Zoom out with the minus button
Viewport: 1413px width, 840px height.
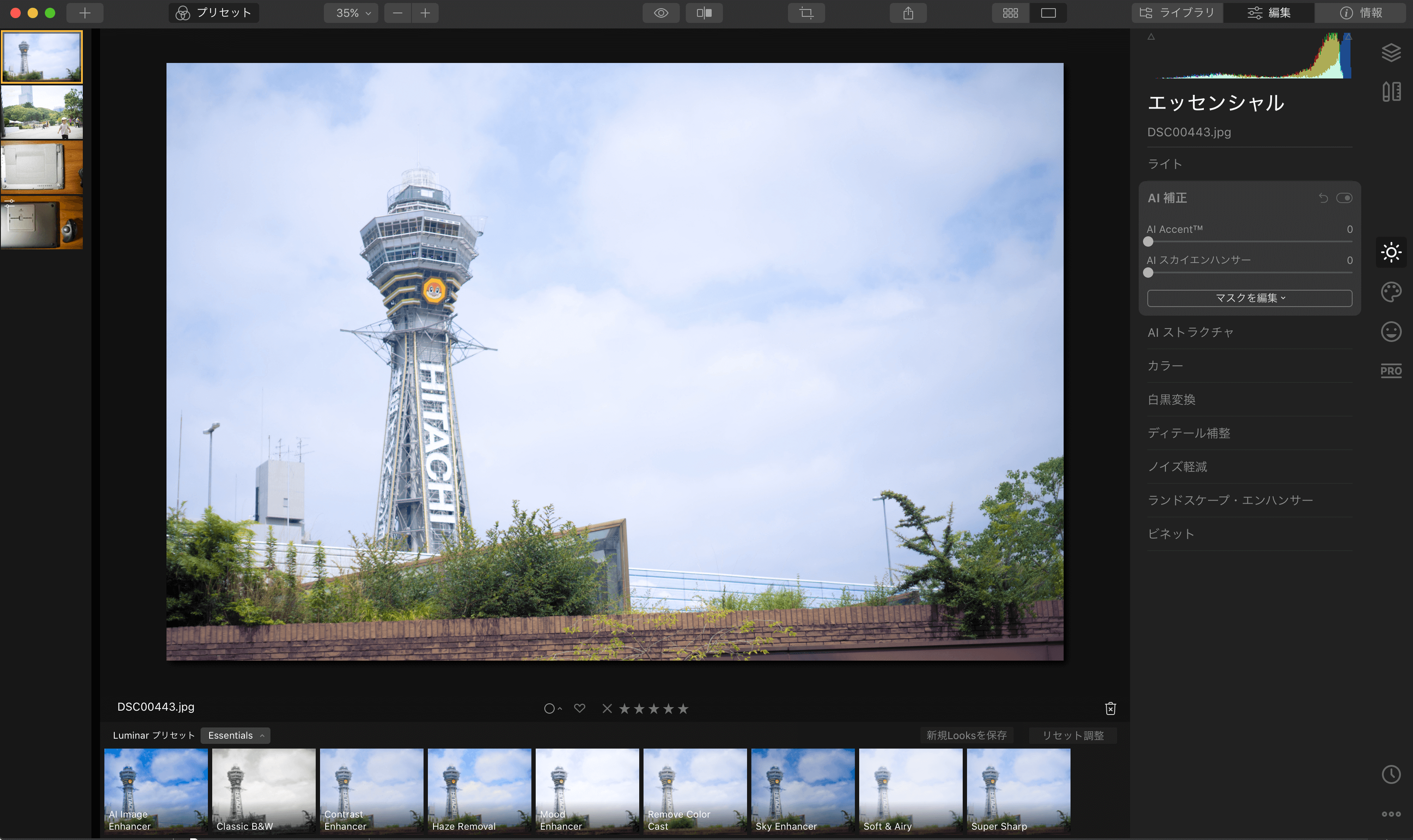(397, 13)
